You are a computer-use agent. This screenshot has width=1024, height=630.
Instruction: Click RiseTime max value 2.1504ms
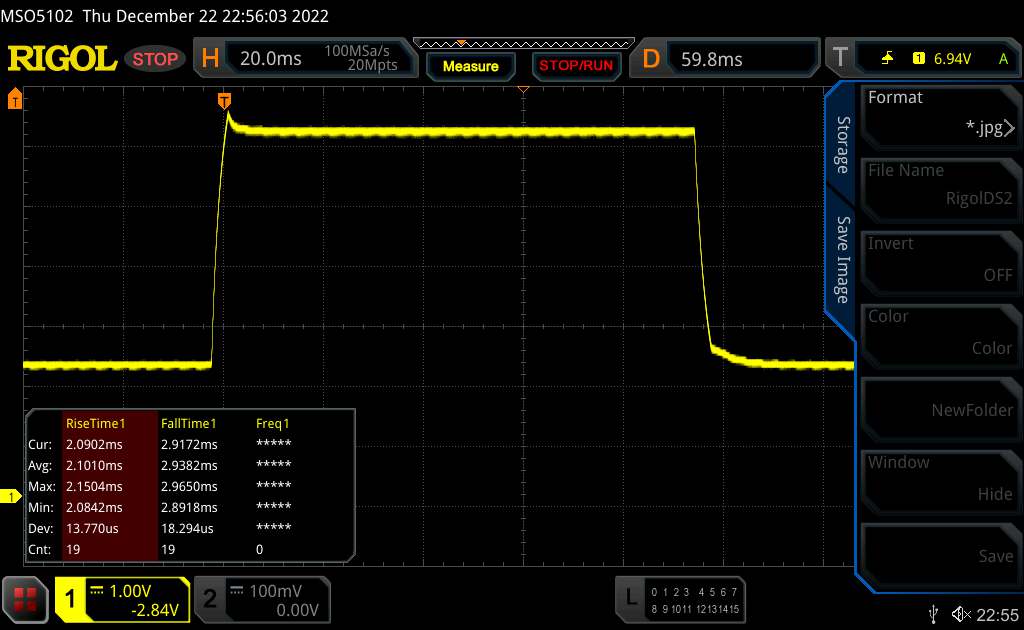coord(94,486)
